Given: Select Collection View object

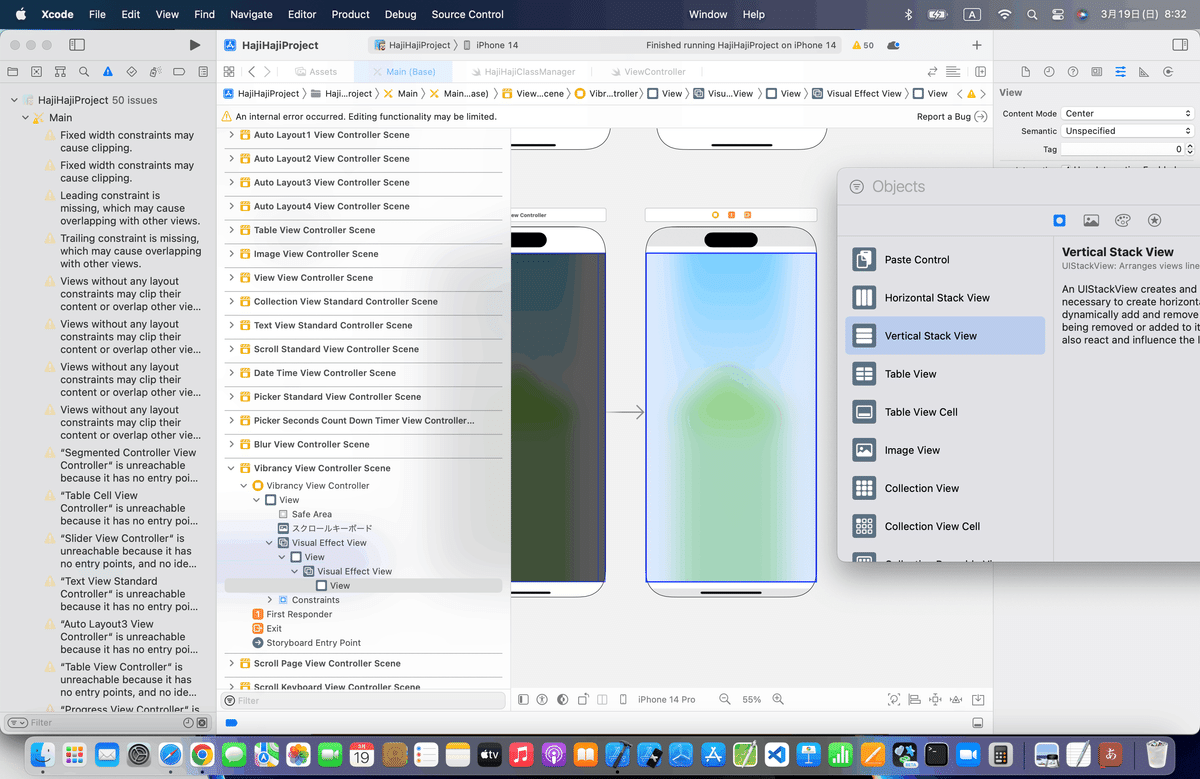Looking at the screenshot, I should point(945,488).
